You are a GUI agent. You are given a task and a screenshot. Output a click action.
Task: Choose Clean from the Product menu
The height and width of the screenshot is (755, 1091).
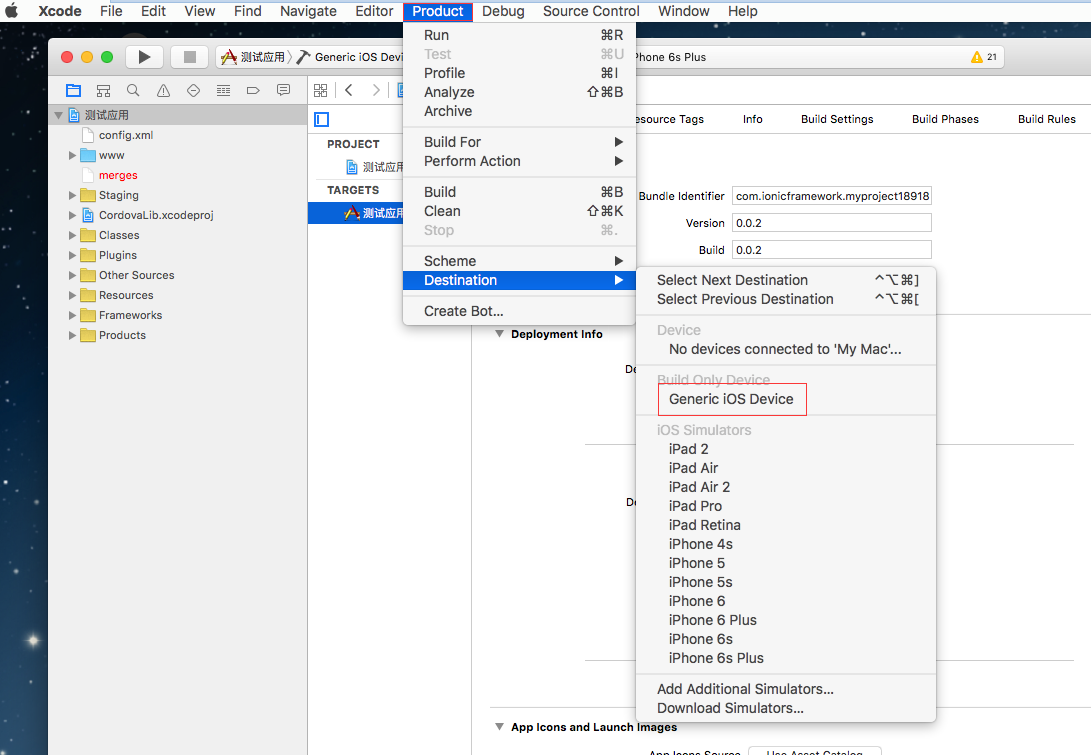(519, 211)
